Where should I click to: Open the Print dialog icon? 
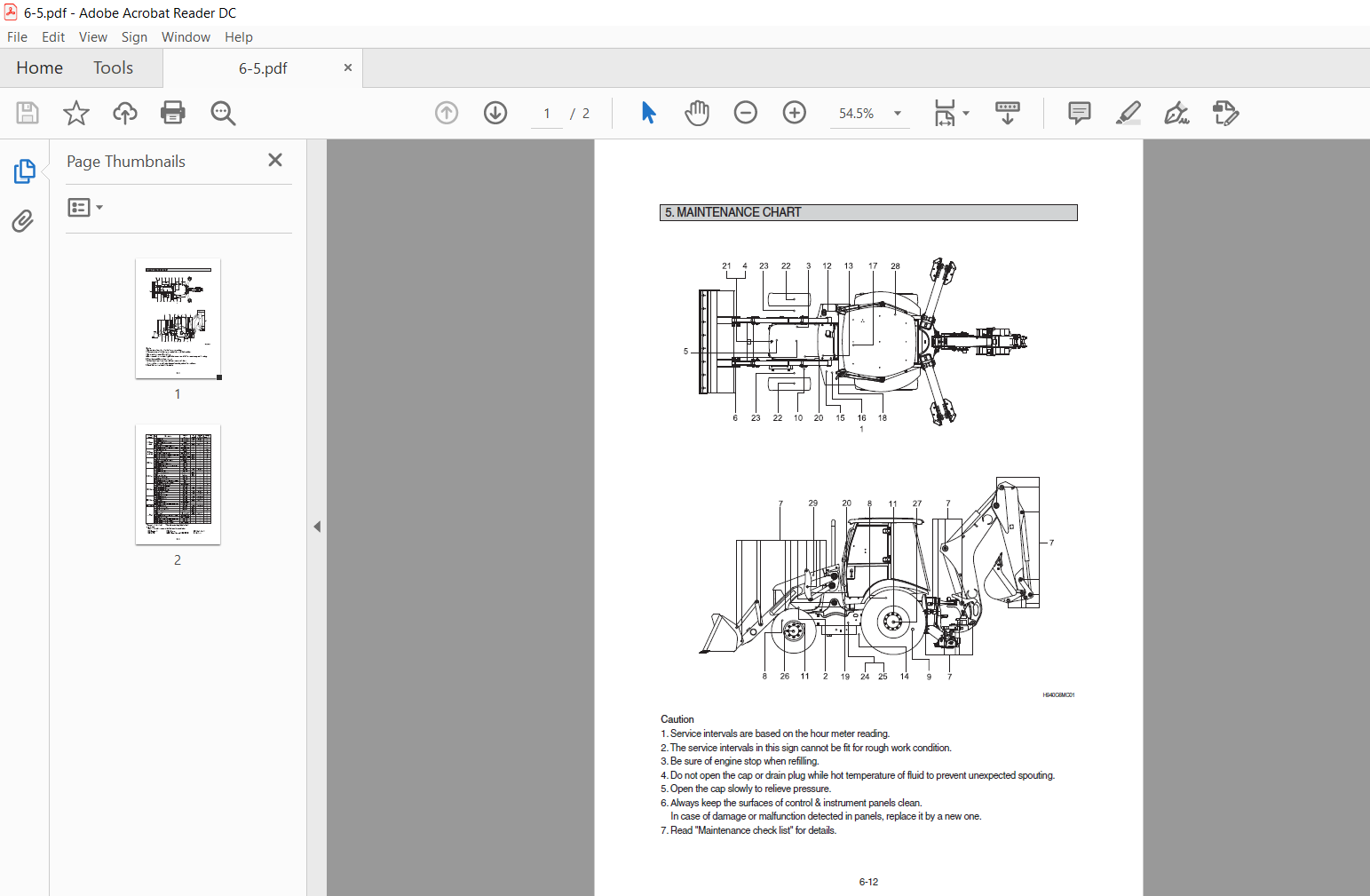pyautogui.click(x=173, y=113)
